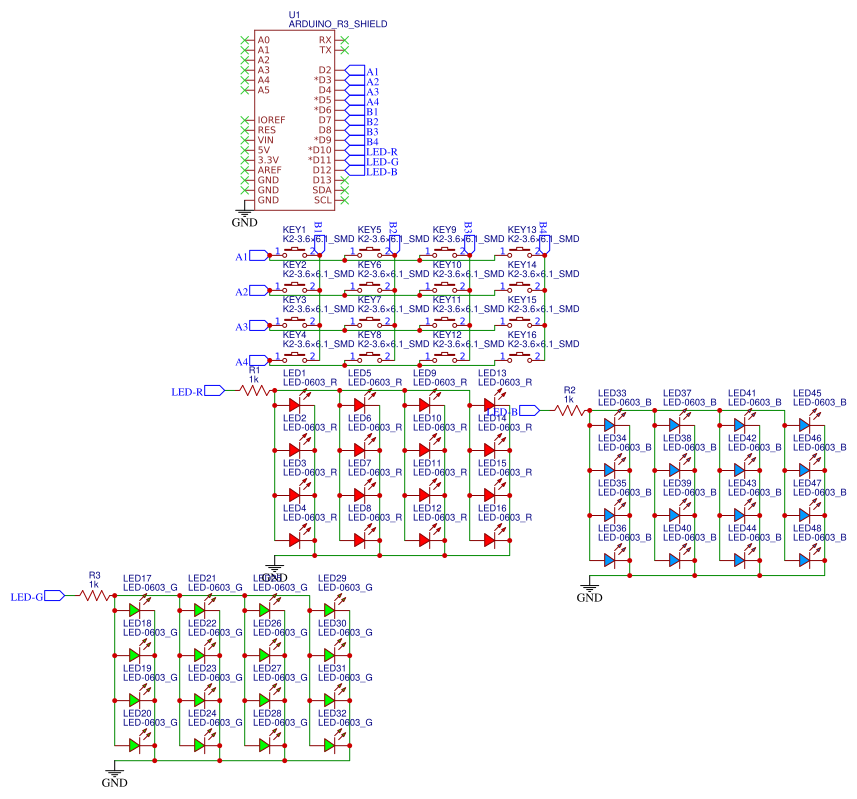Click the A0 pin label on the shield
The height and width of the screenshot is (799, 857).
pyautogui.click(x=263, y=40)
